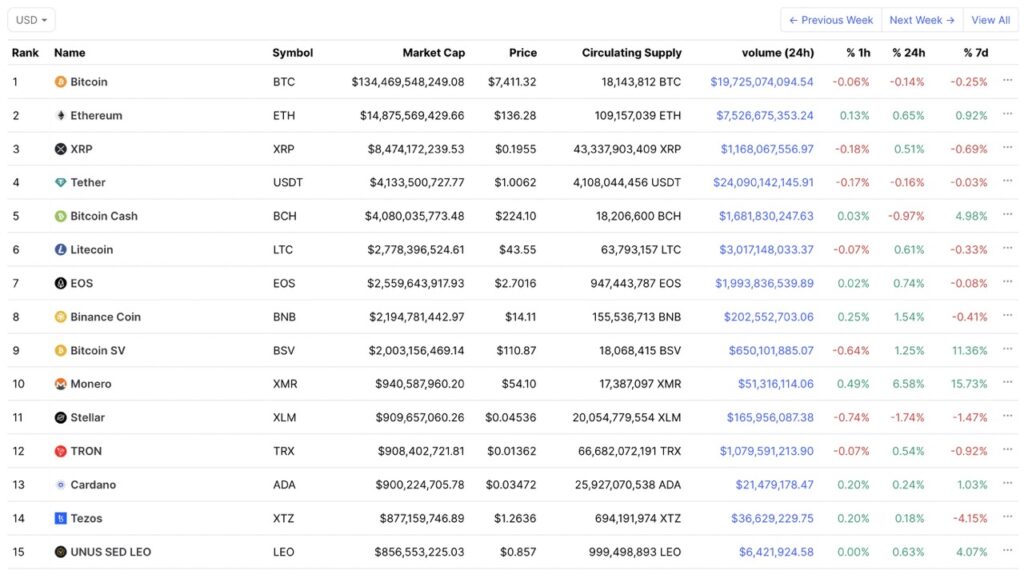Open Litecoin volume link $3,017,148,033.37

tap(767, 249)
